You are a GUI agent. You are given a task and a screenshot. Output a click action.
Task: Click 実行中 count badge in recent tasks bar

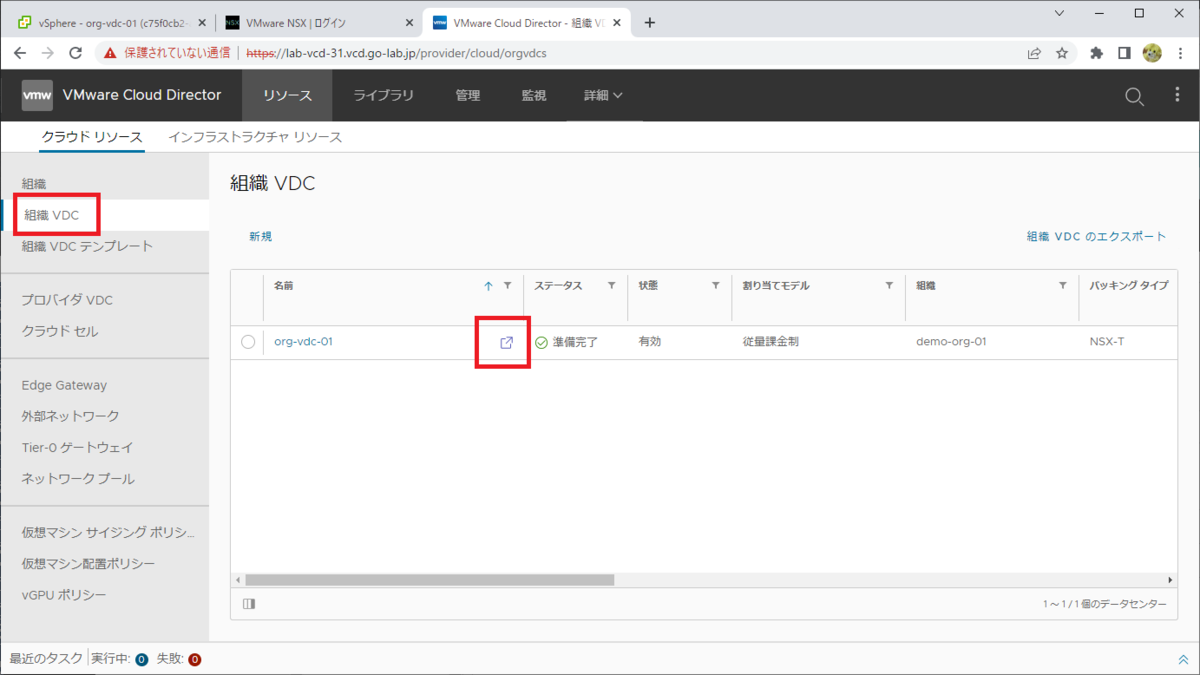[141, 660]
